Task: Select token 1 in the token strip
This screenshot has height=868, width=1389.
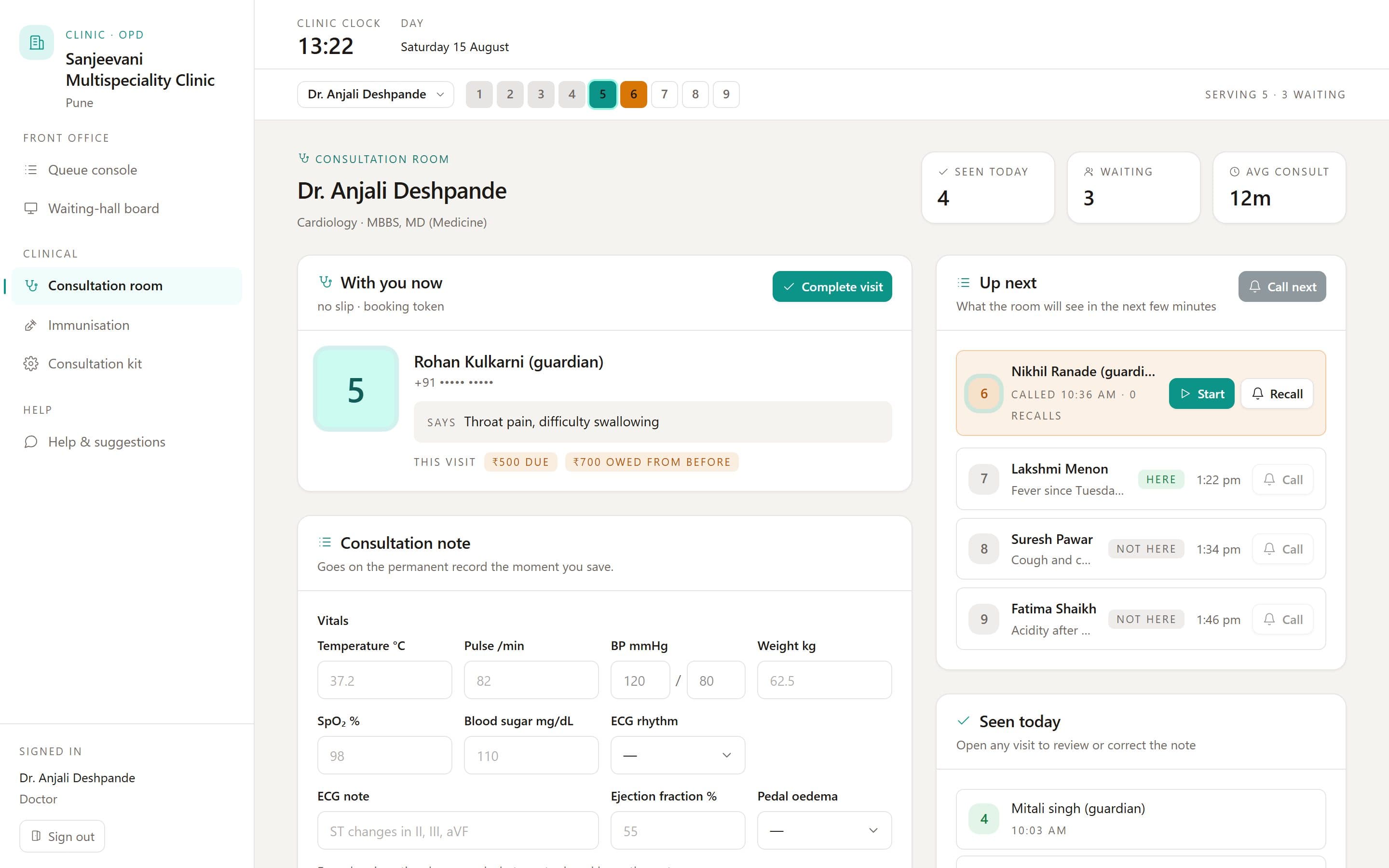Action: click(x=479, y=94)
